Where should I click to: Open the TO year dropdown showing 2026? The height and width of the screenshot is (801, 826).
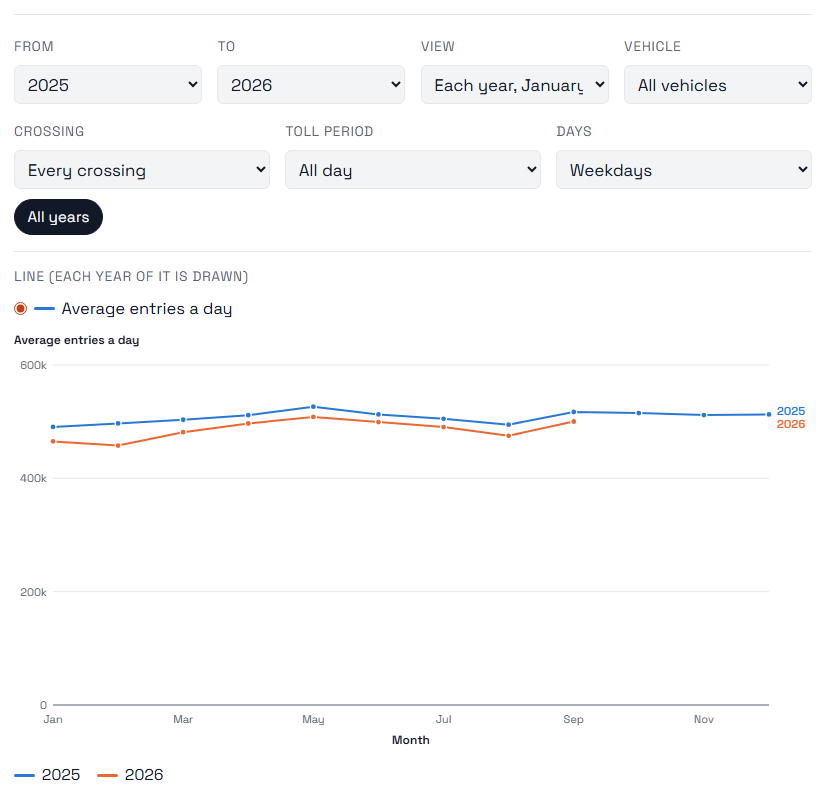point(311,85)
